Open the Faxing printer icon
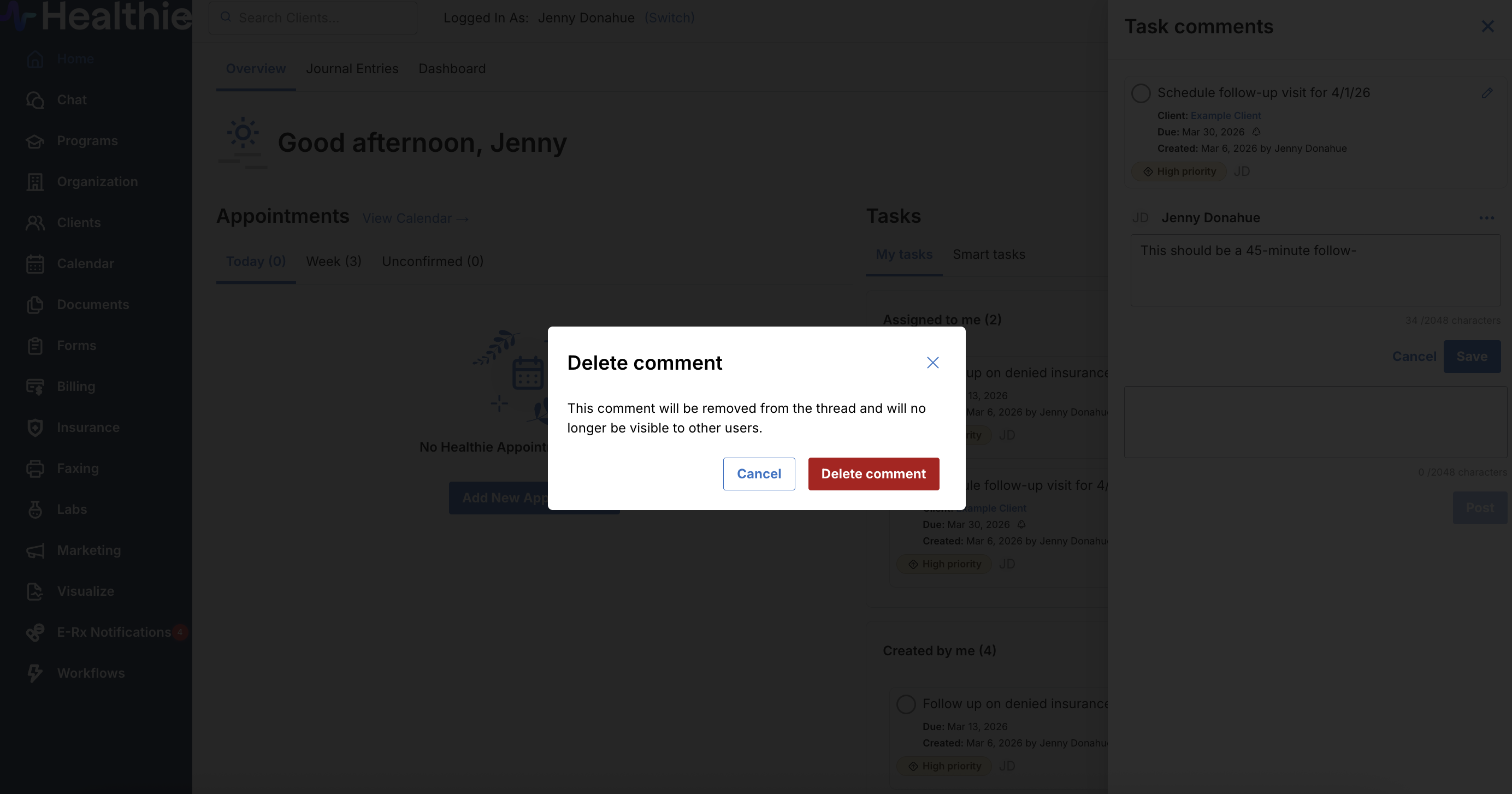Viewport: 1512px width, 794px height. [35, 469]
